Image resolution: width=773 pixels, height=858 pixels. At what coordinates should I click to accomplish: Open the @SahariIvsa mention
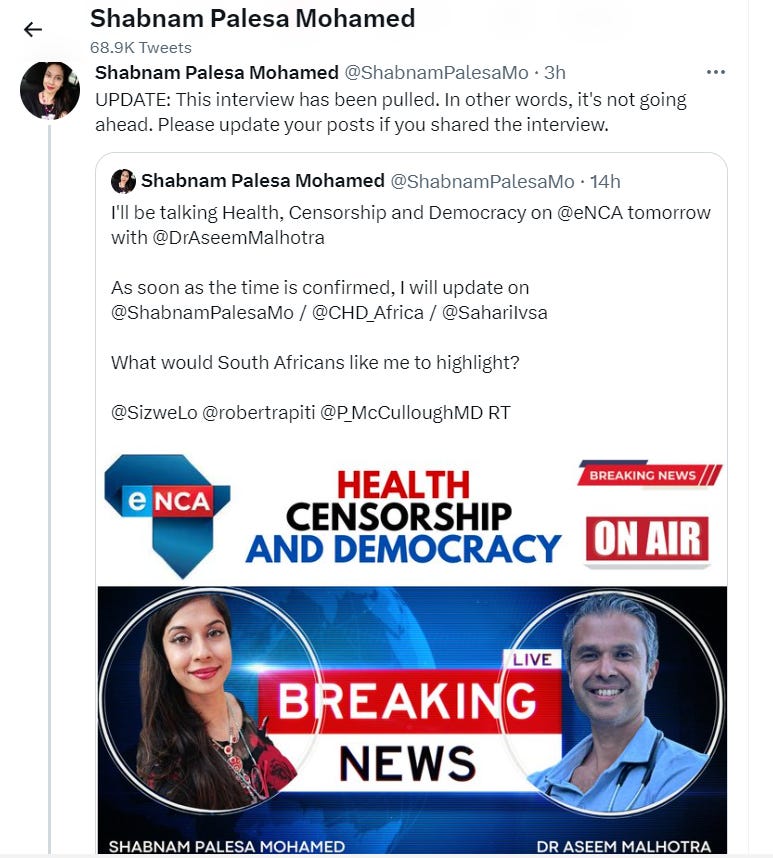[x=495, y=312]
